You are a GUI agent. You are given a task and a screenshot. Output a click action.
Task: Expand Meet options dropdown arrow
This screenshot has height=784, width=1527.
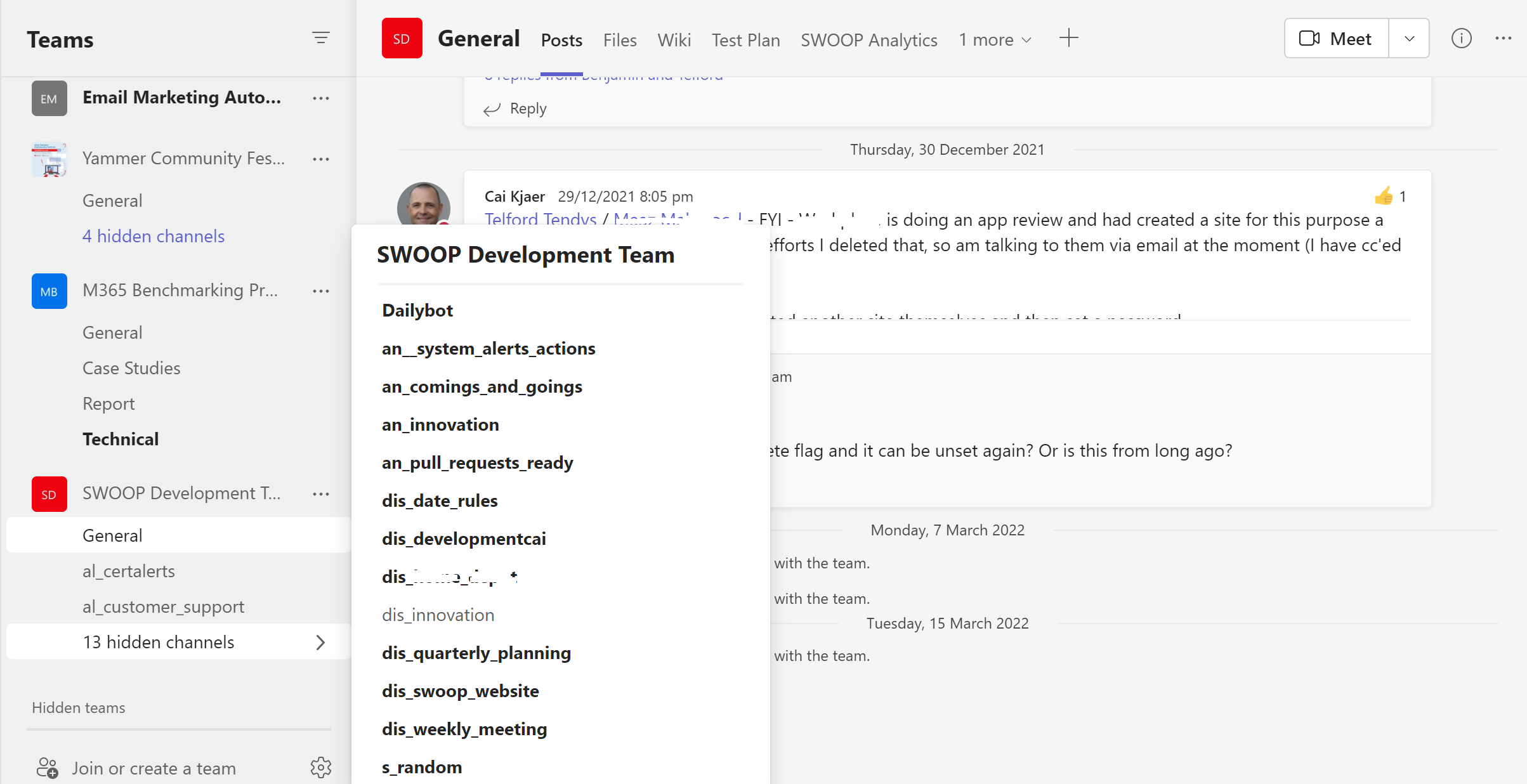pos(1410,39)
